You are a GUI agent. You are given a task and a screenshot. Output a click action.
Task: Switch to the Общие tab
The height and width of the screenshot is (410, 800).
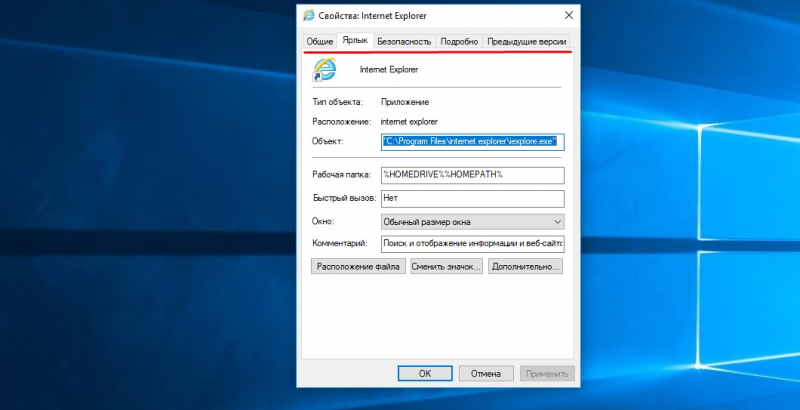(x=320, y=42)
